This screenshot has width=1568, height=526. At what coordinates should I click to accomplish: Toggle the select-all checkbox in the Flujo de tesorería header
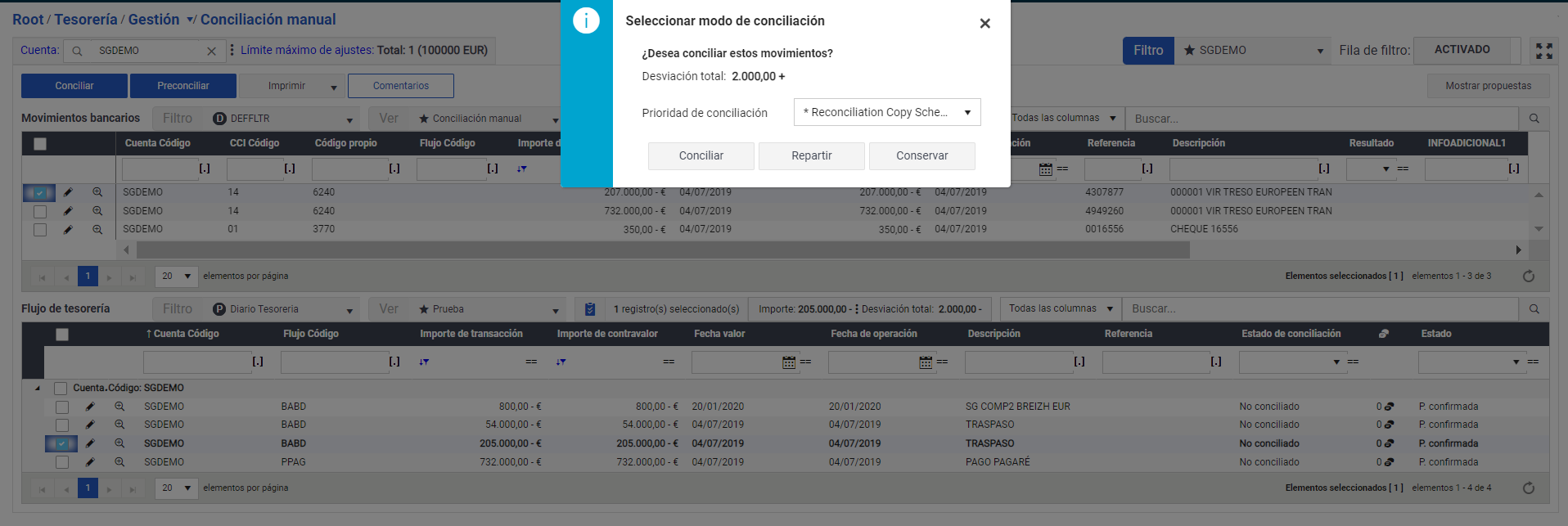coord(62,335)
